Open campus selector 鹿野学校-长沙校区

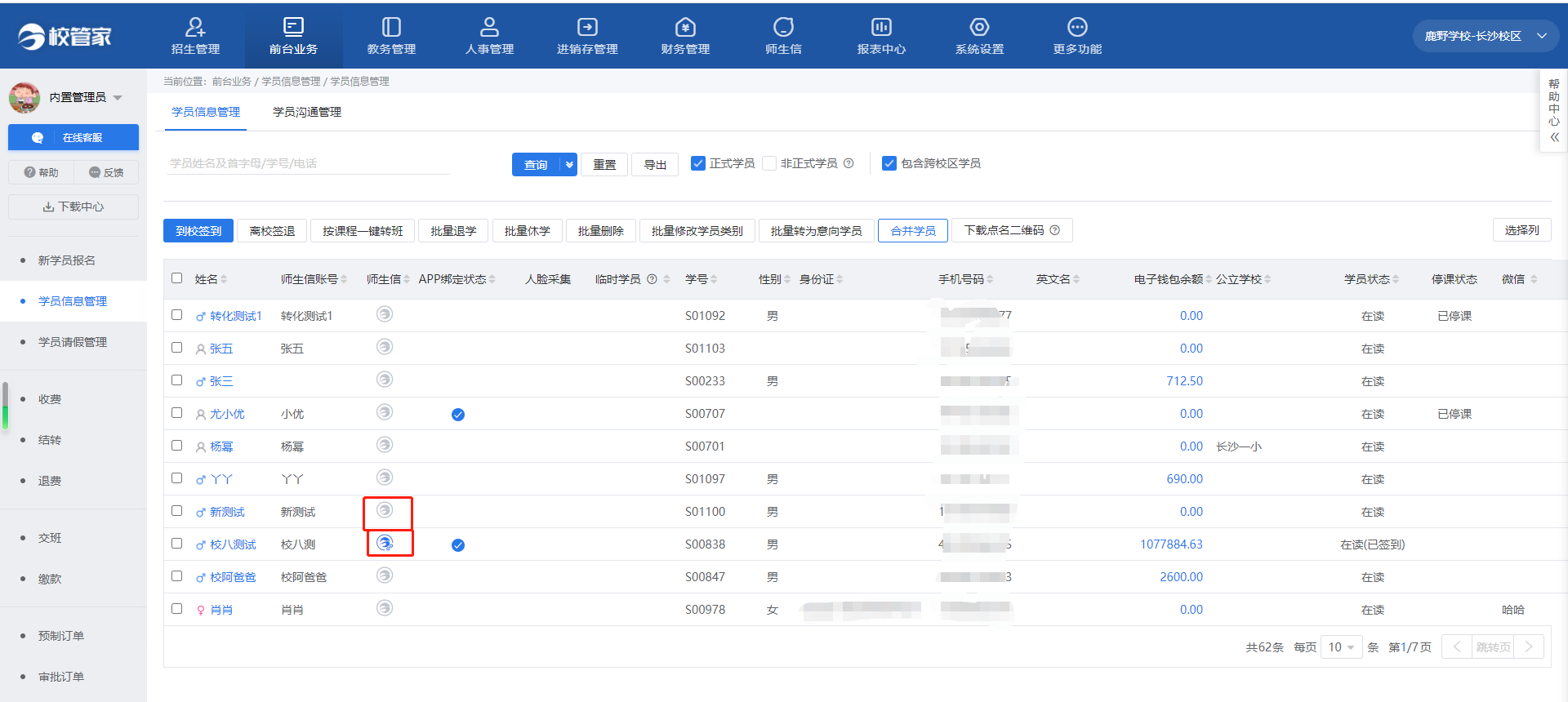[1486, 36]
